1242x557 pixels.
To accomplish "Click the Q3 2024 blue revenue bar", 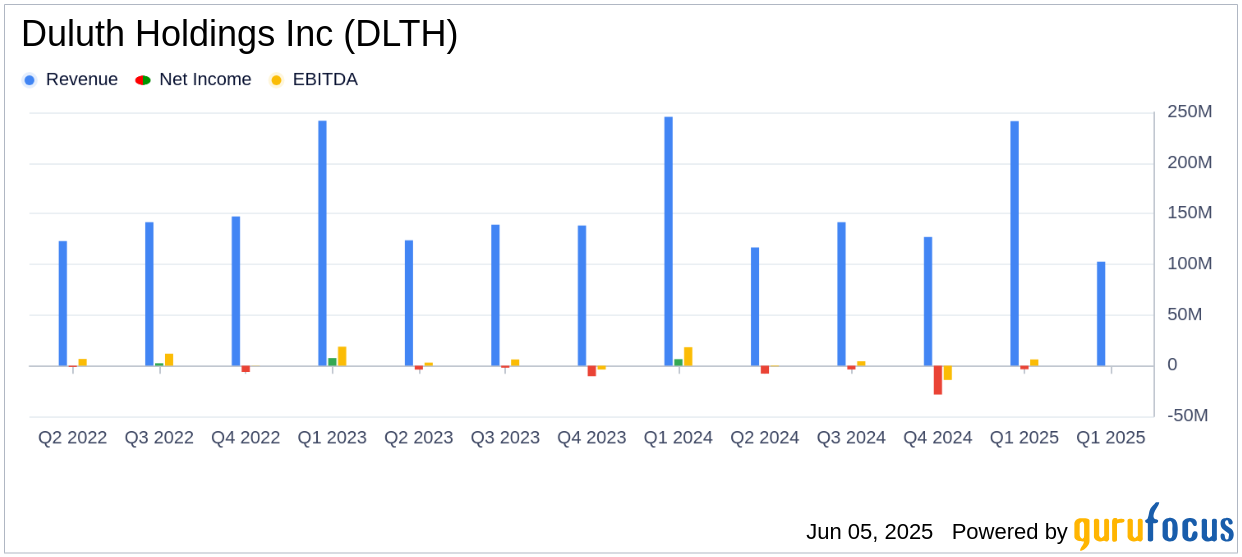I will click(841, 294).
